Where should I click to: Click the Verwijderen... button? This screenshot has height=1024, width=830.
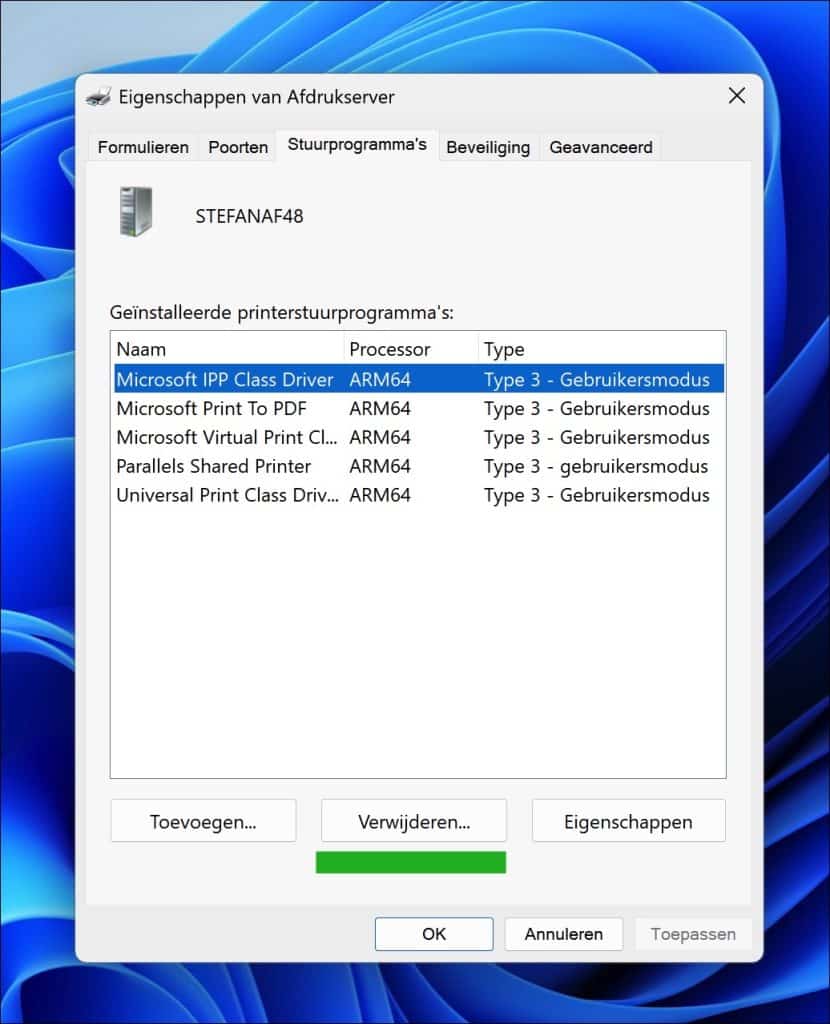pos(413,821)
